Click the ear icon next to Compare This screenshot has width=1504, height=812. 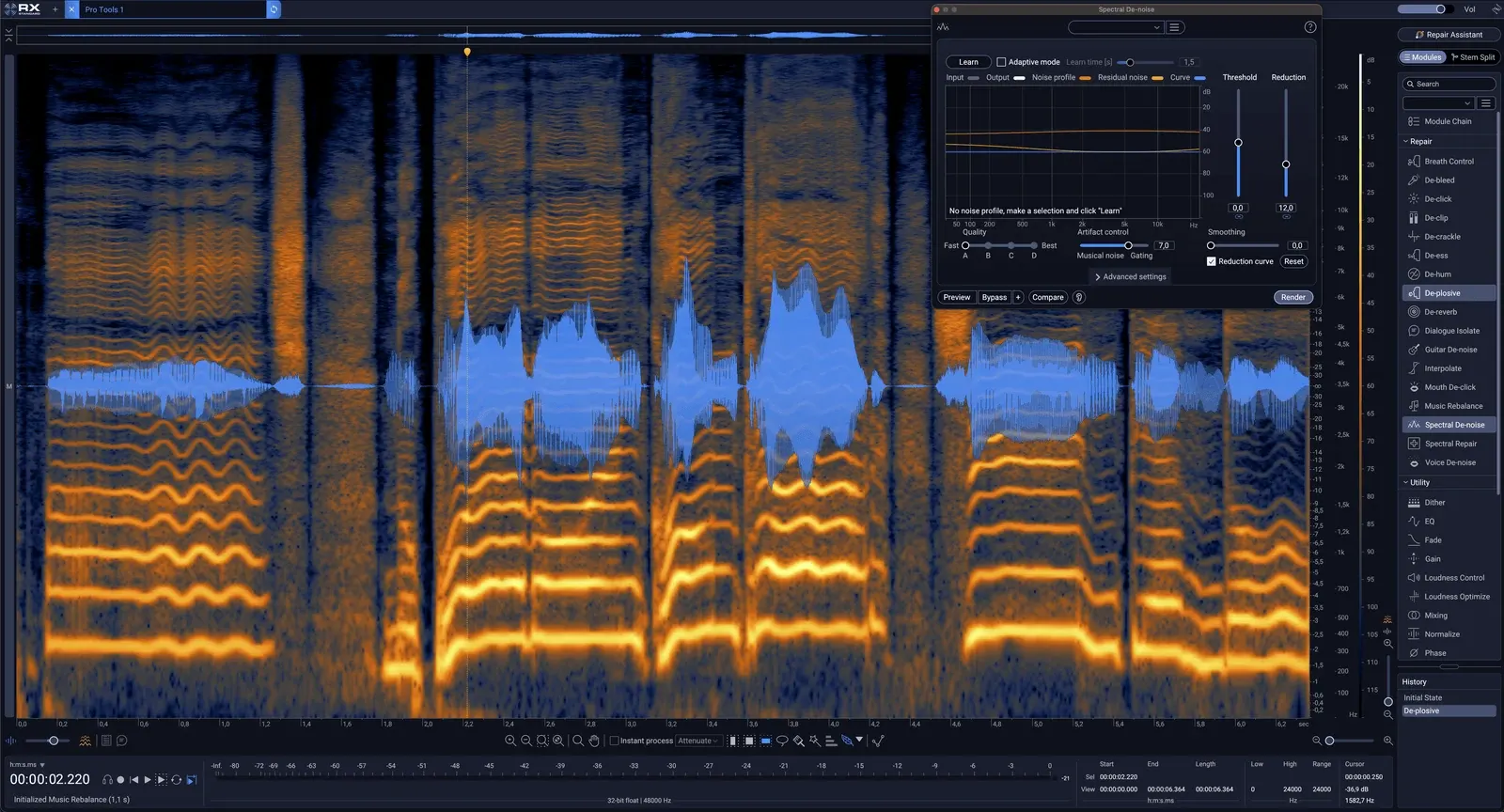[1079, 297]
